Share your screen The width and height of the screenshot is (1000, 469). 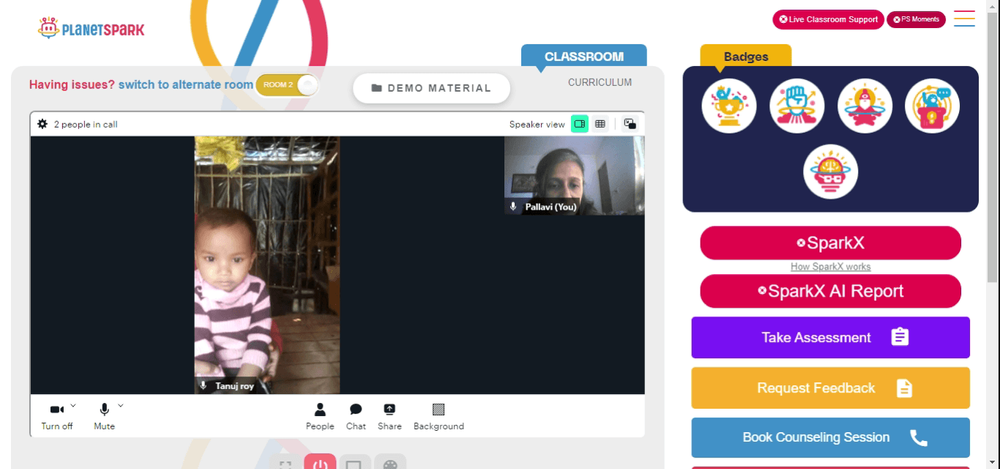(x=390, y=416)
